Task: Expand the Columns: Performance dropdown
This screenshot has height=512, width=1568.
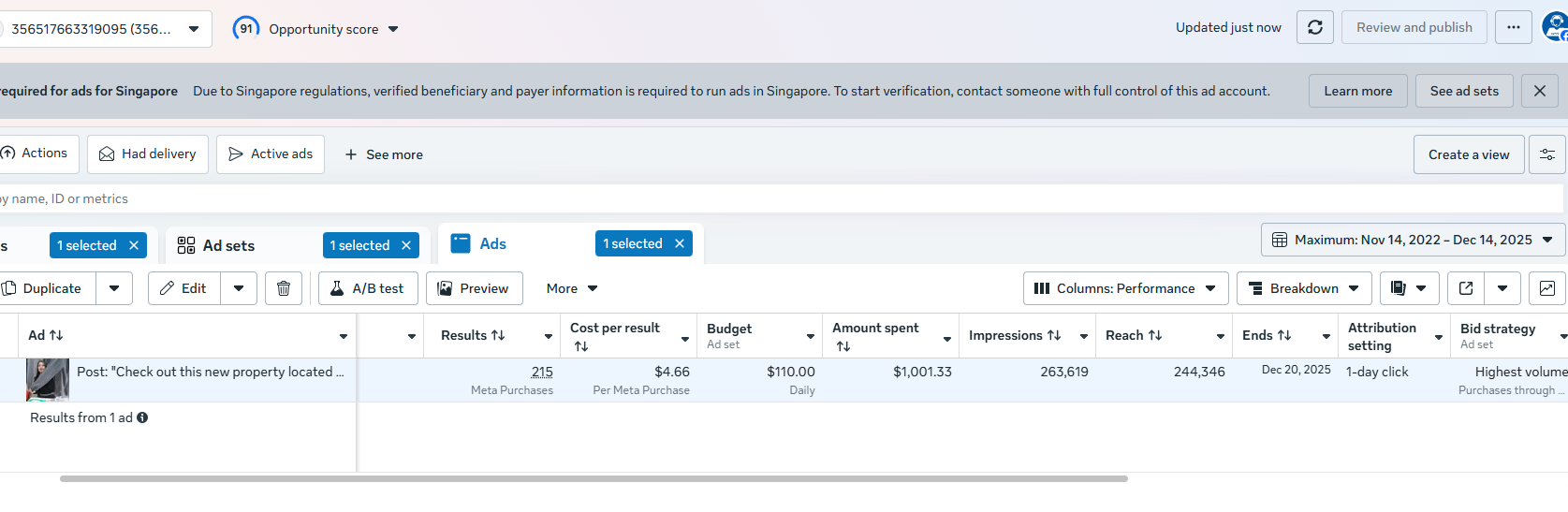Action: pyautogui.click(x=1126, y=288)
